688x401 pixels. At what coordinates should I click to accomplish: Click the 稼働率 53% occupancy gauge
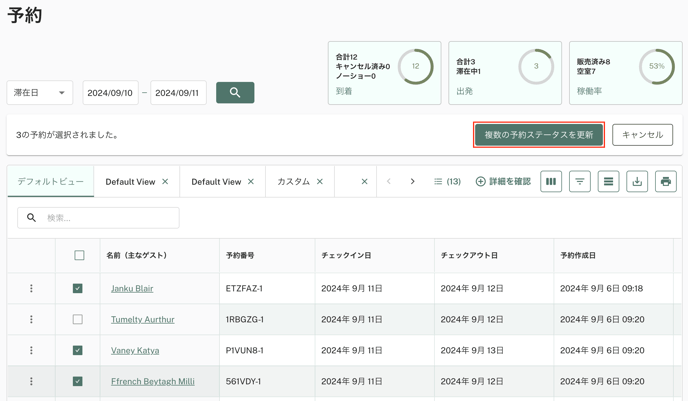tap(656, 66)
